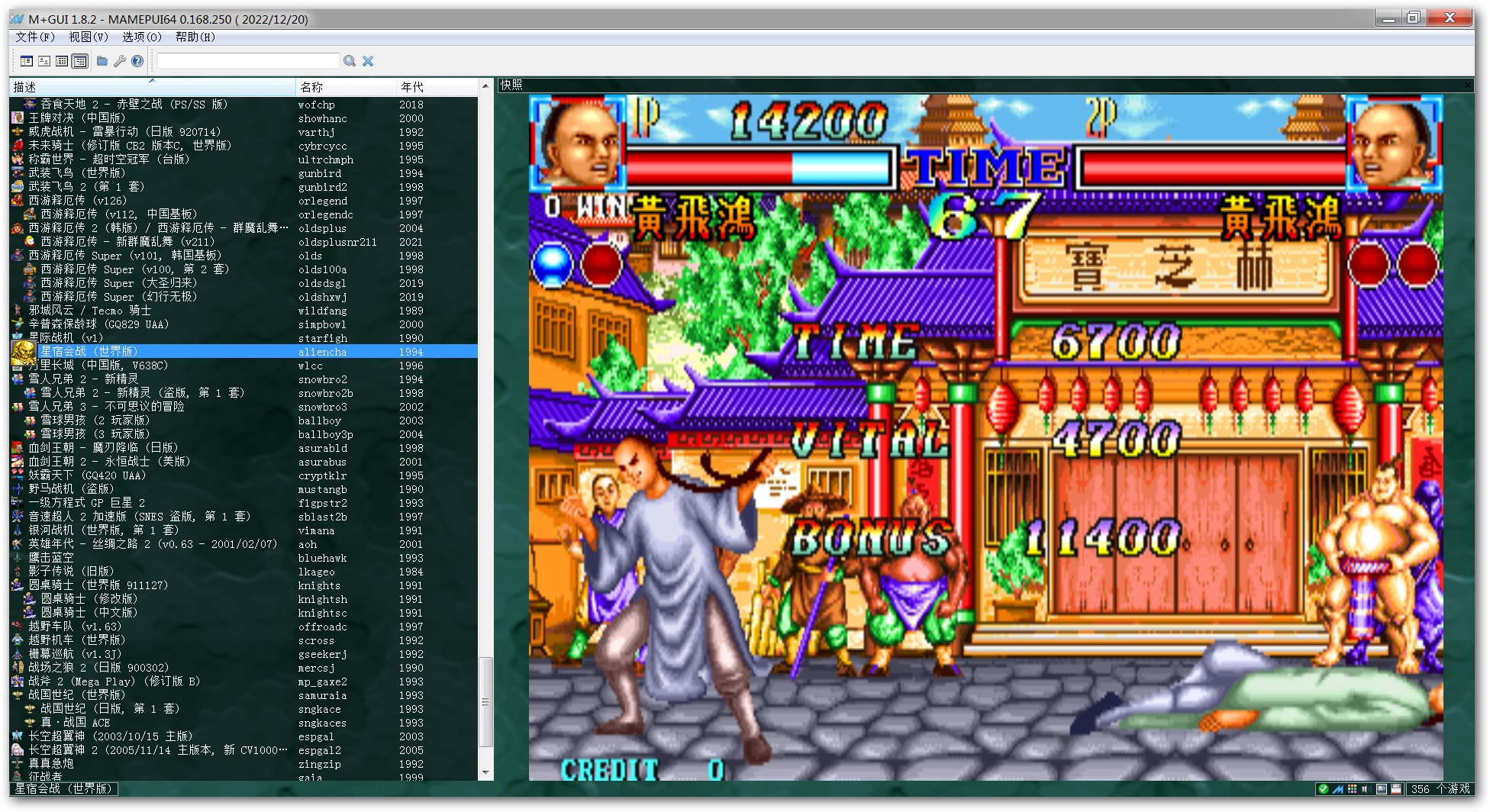Open settings with the wrench icon

[120, 61]
